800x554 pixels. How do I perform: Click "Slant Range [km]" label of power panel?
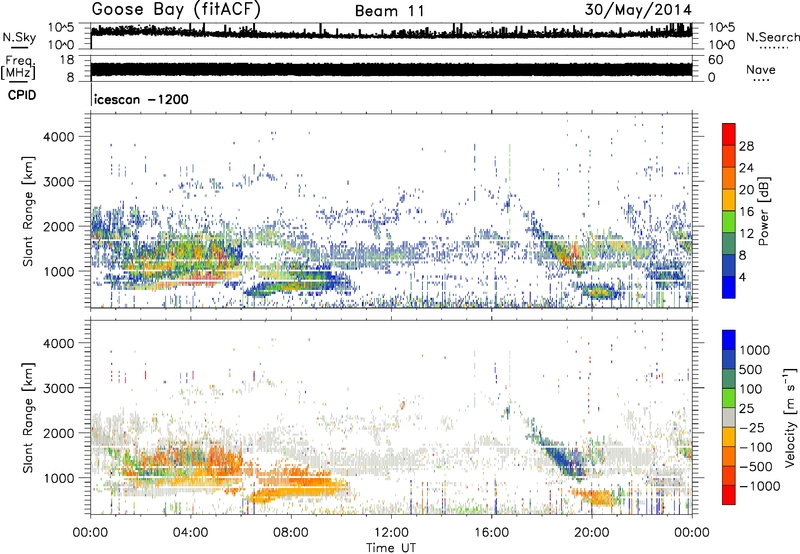click(x=28, y=211)
